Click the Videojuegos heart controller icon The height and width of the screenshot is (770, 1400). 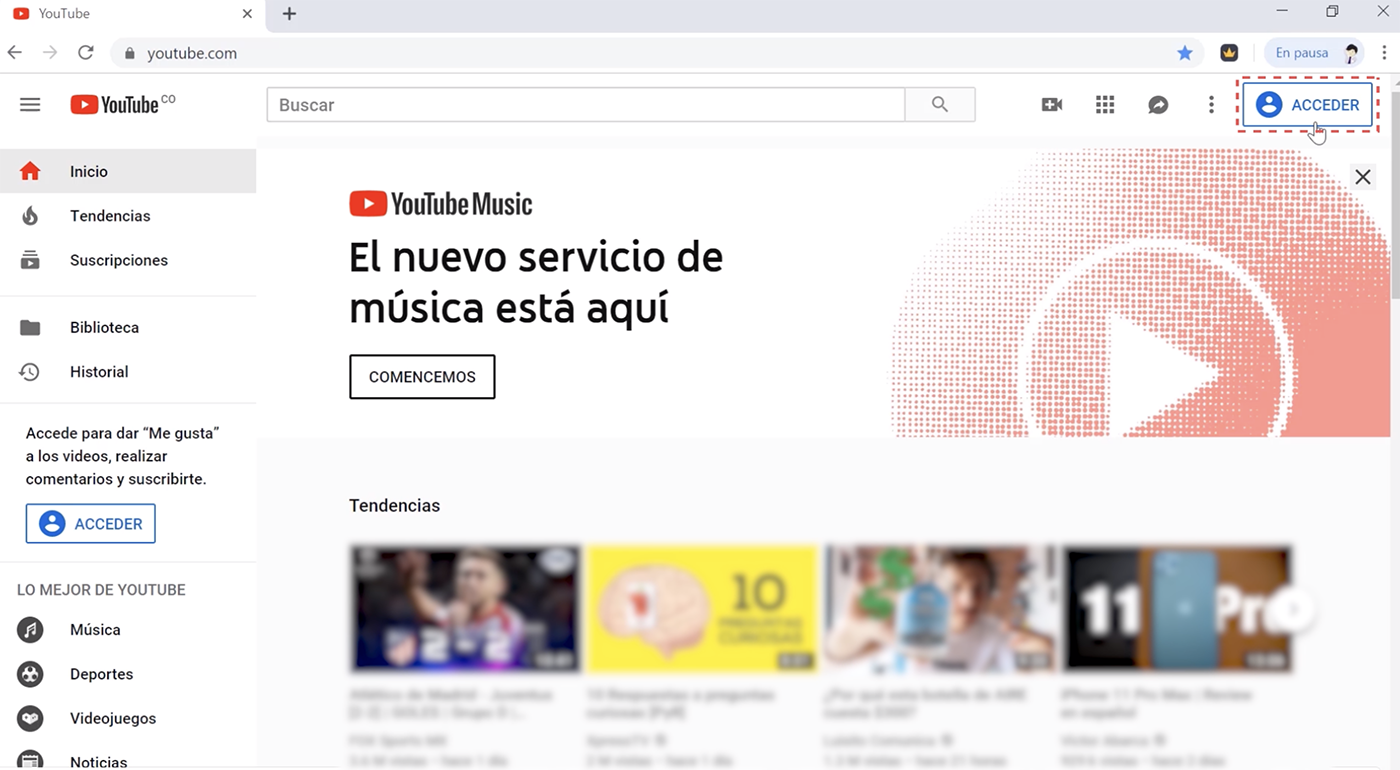(30, 718)
